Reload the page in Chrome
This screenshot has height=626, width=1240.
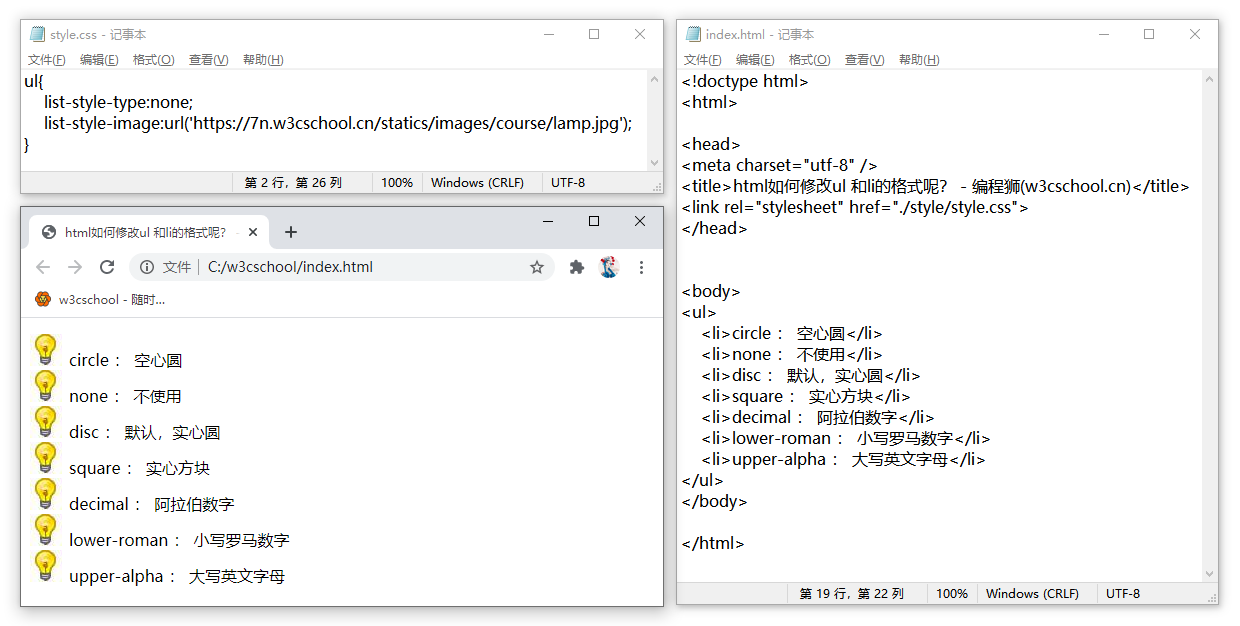107,267
